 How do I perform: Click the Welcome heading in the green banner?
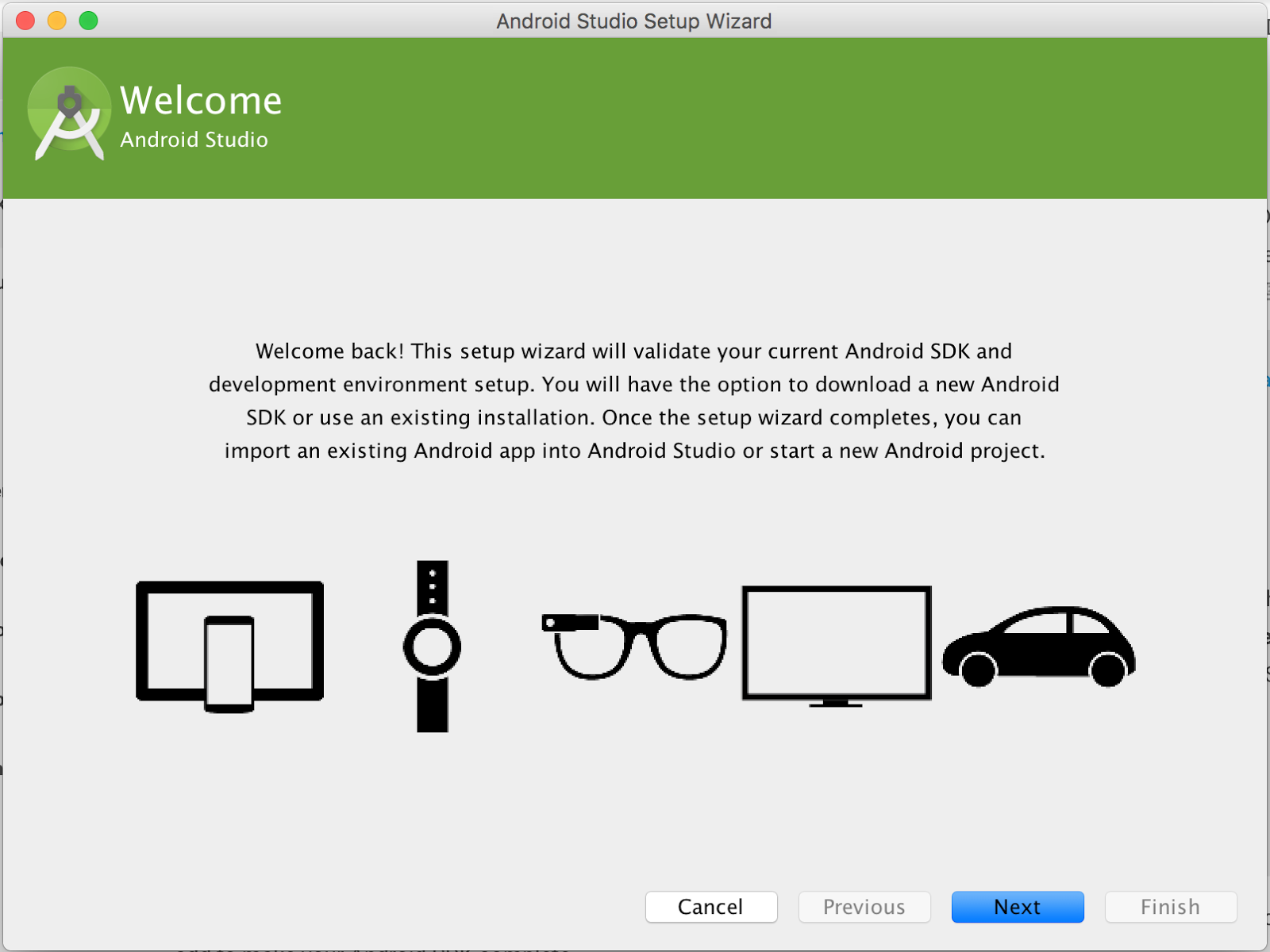tap(200, 100)
